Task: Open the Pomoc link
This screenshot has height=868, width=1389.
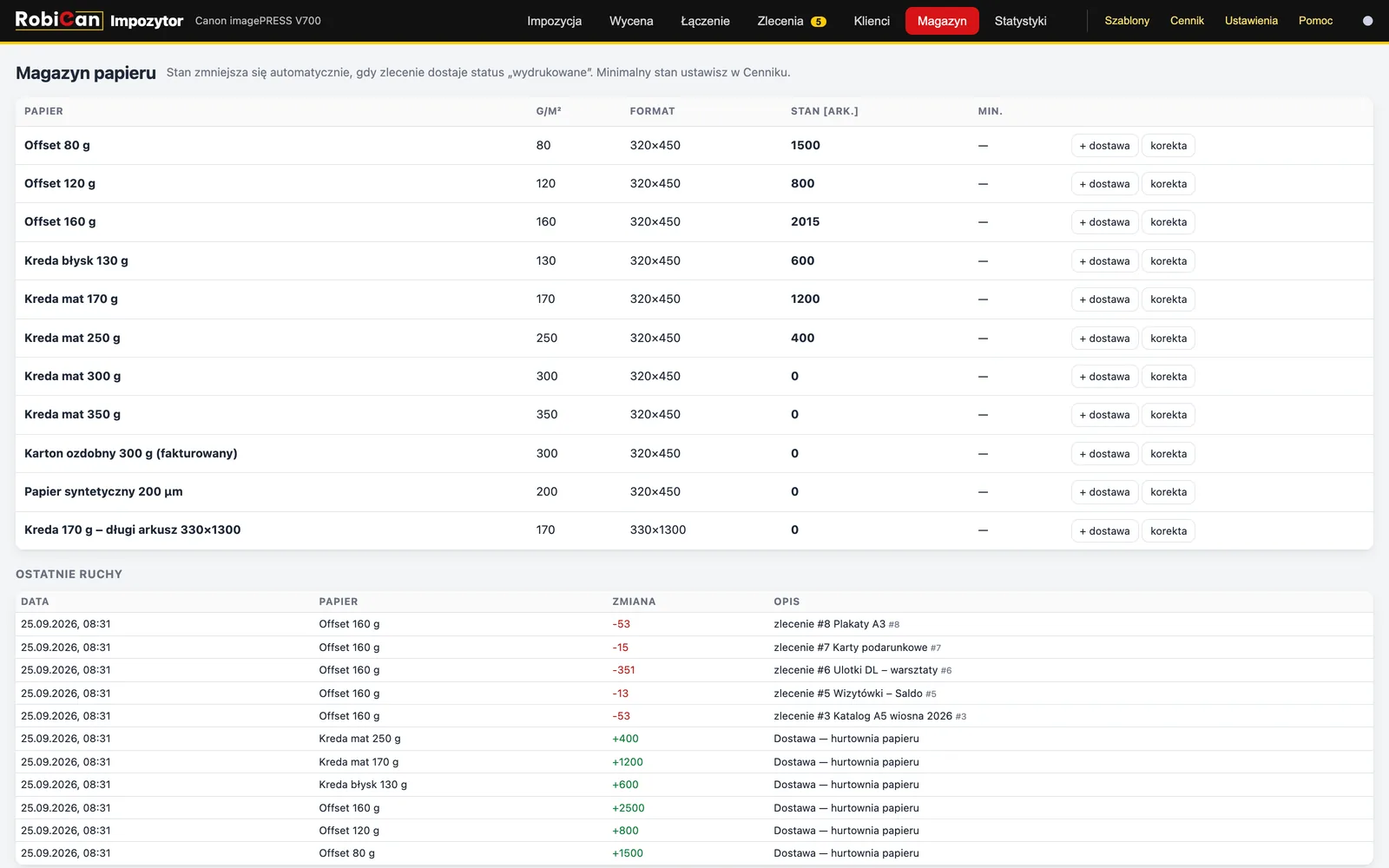Action: click(1315, 21)
